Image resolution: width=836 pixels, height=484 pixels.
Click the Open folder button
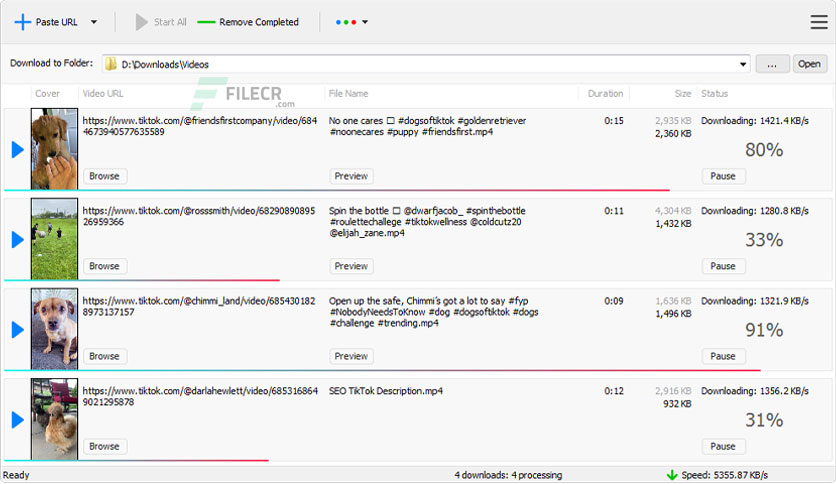(808, 64)
